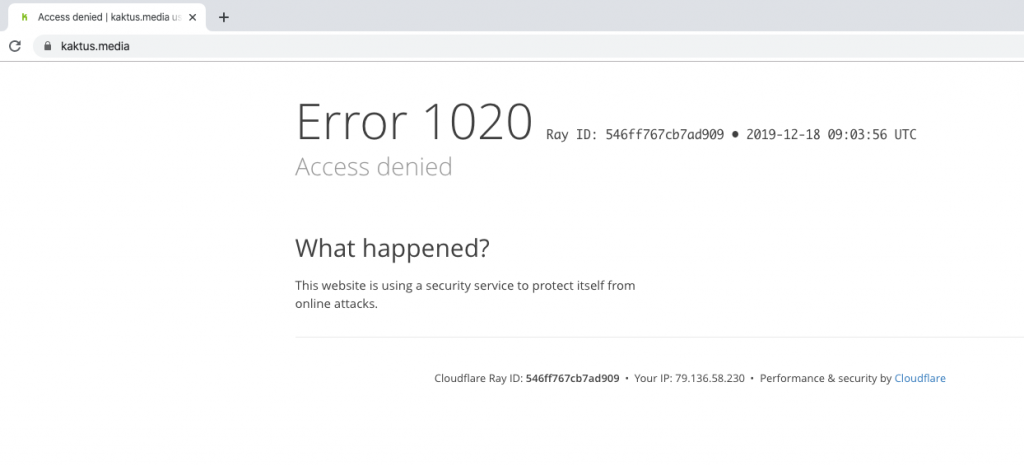The width and height of the screenshot is (1024, 466).
Task: Click the horizontal divider above the footer
Action: coord(660,337)
